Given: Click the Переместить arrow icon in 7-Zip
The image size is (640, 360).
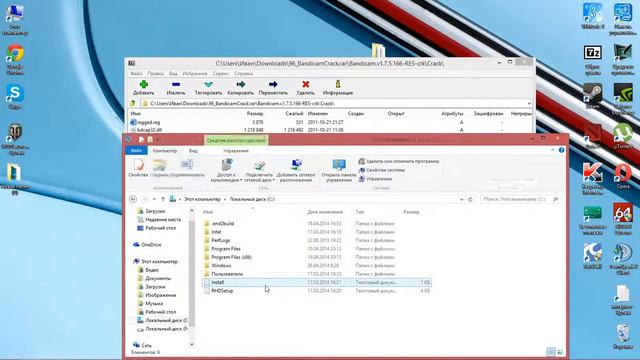Looking at the screenshot, I should pos(273,84).
